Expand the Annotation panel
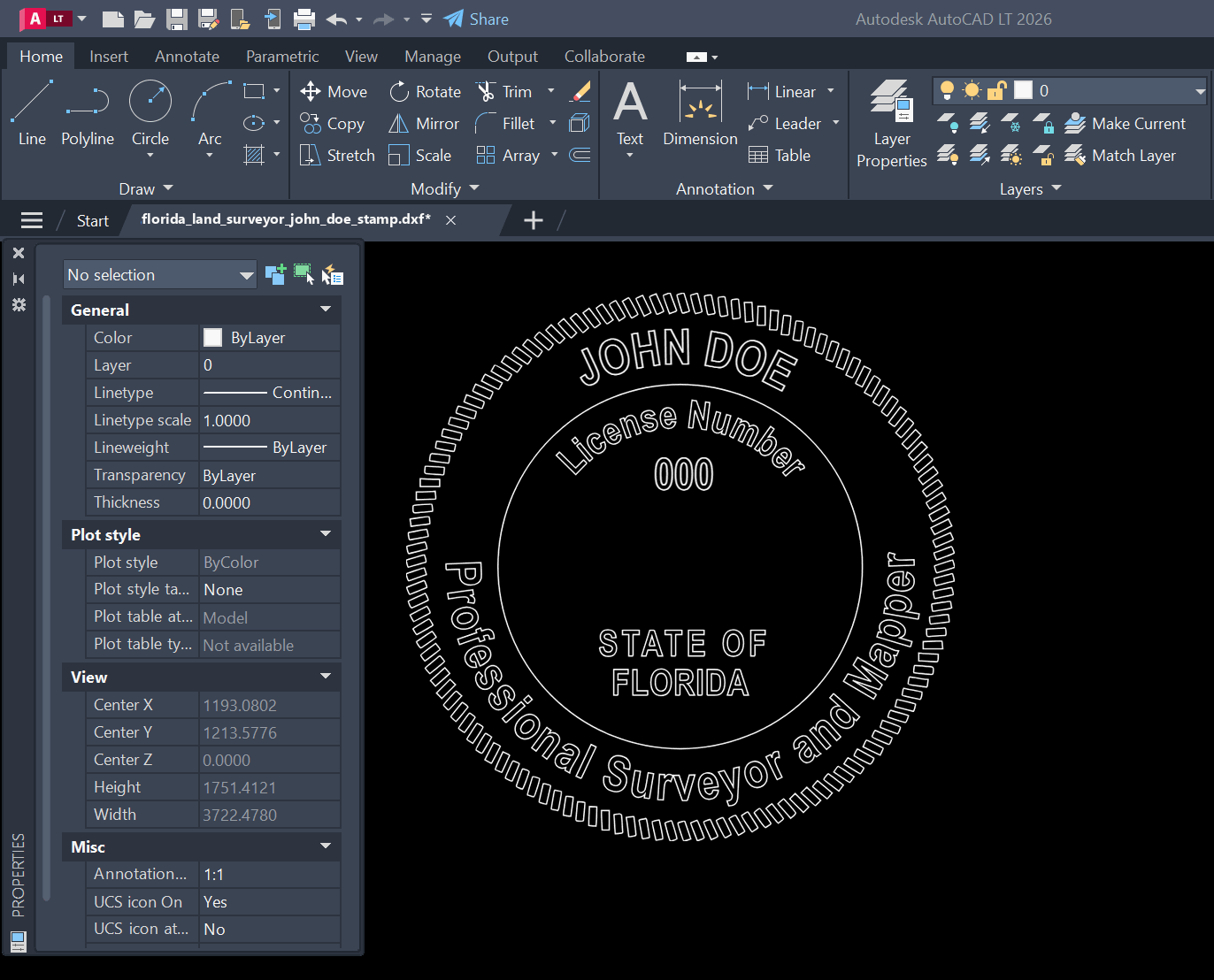 tap(725, 188)
